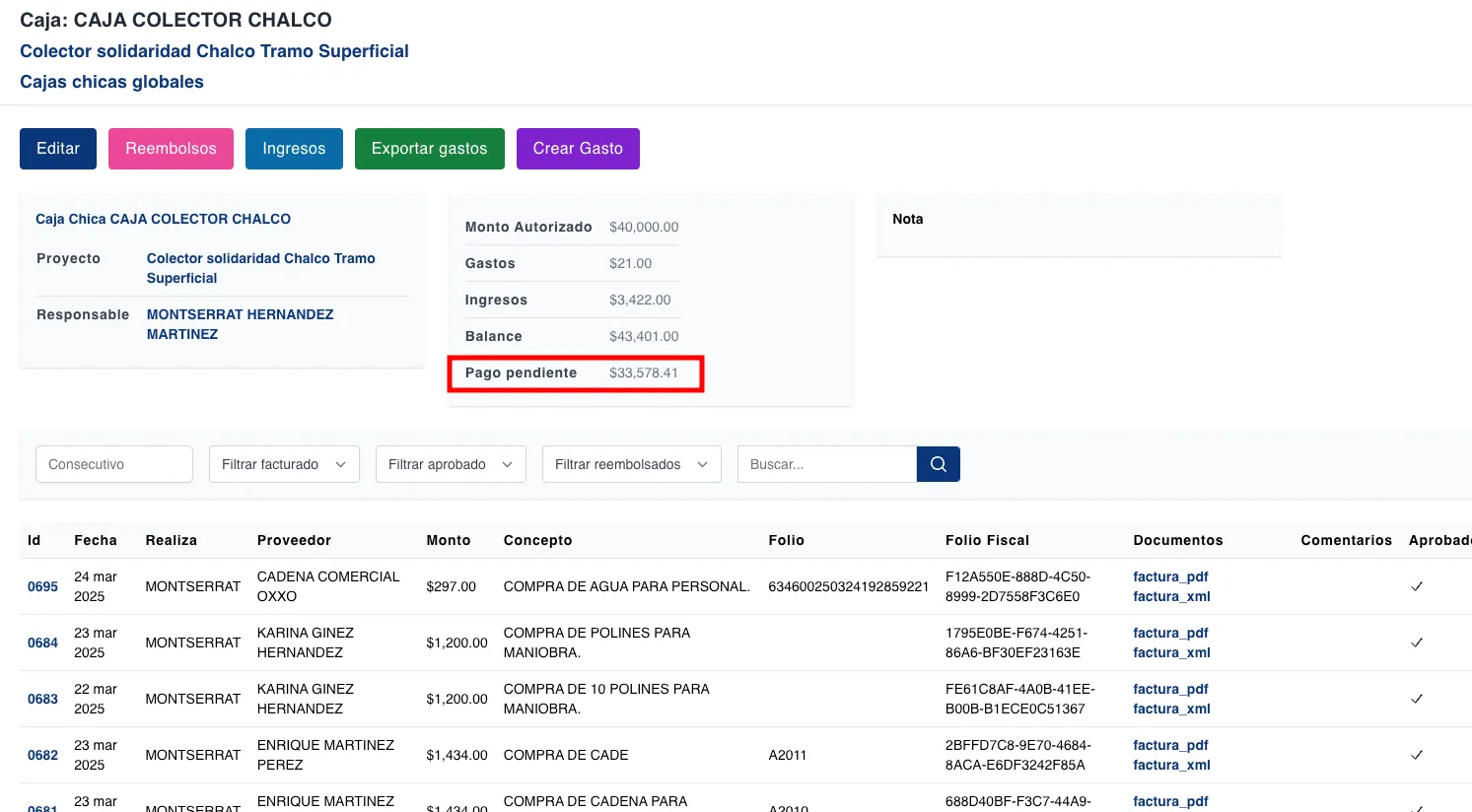The image size is (1472, 812).
Task: Open Reembolsos with the pink button
Action: (x=171, y=149)
